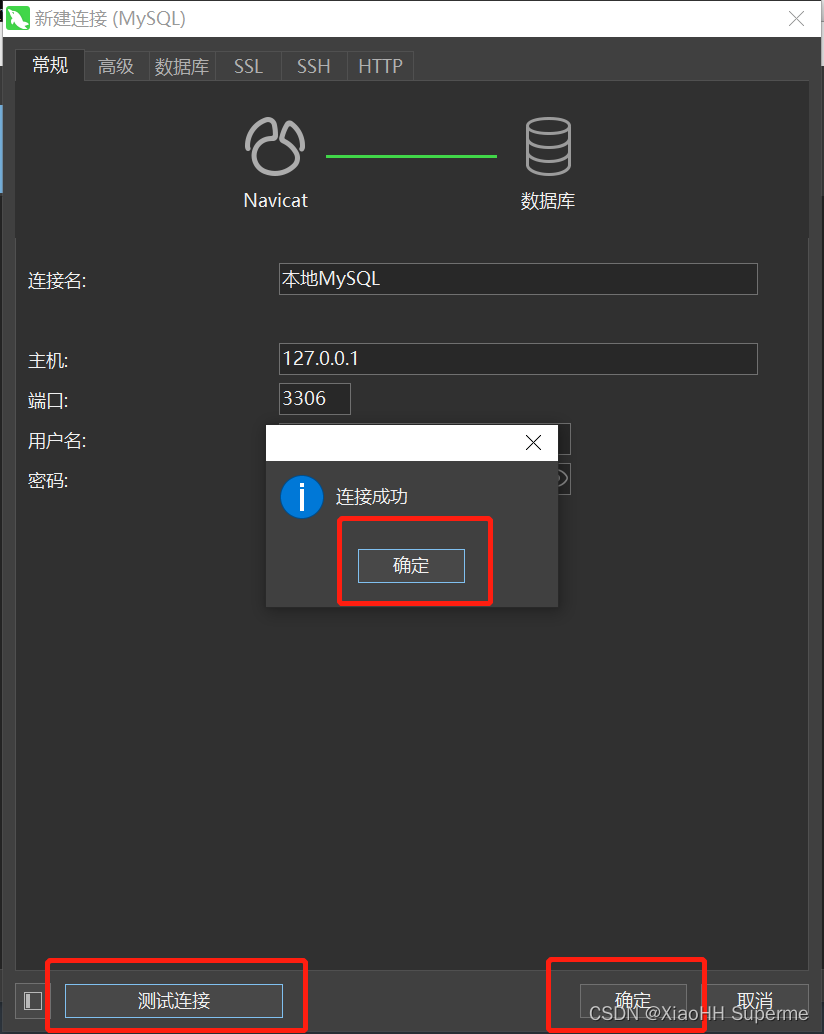Click the Navicat logo icon

pyautogui.click(x=275, y=146)
